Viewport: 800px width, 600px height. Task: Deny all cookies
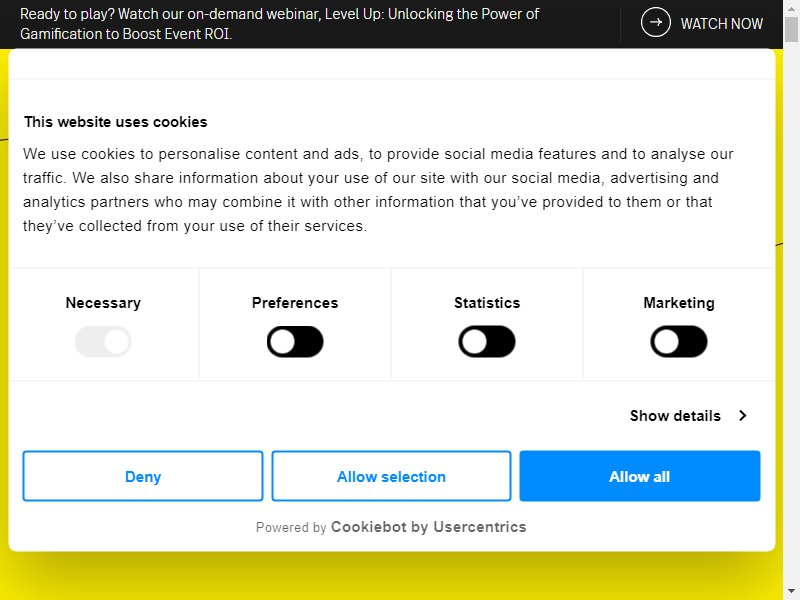143,476
